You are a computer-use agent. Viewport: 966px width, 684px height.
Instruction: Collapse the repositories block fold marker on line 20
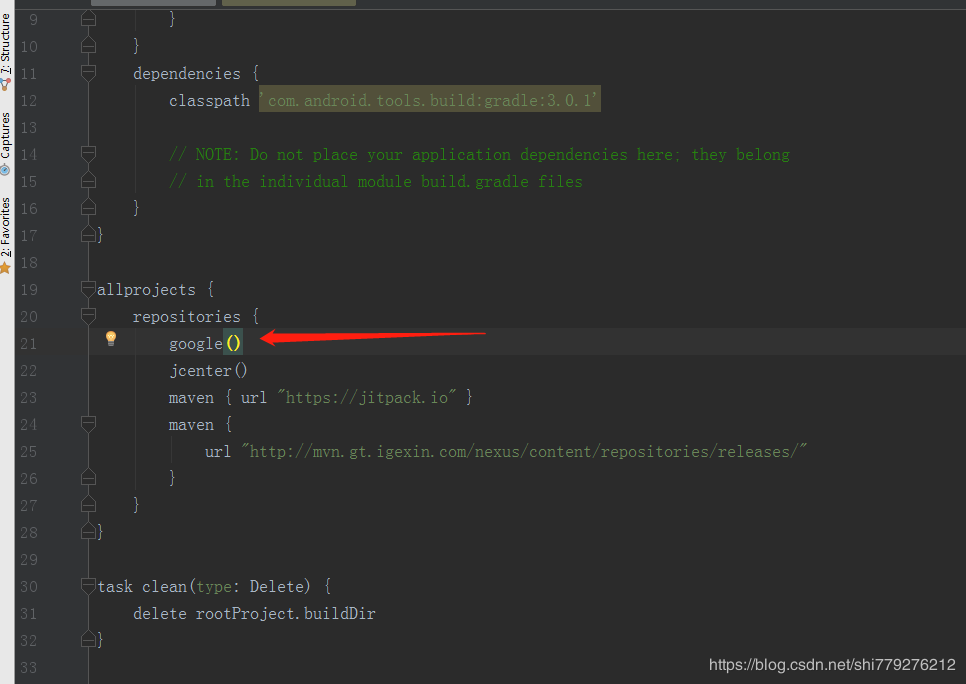[88, 316]
